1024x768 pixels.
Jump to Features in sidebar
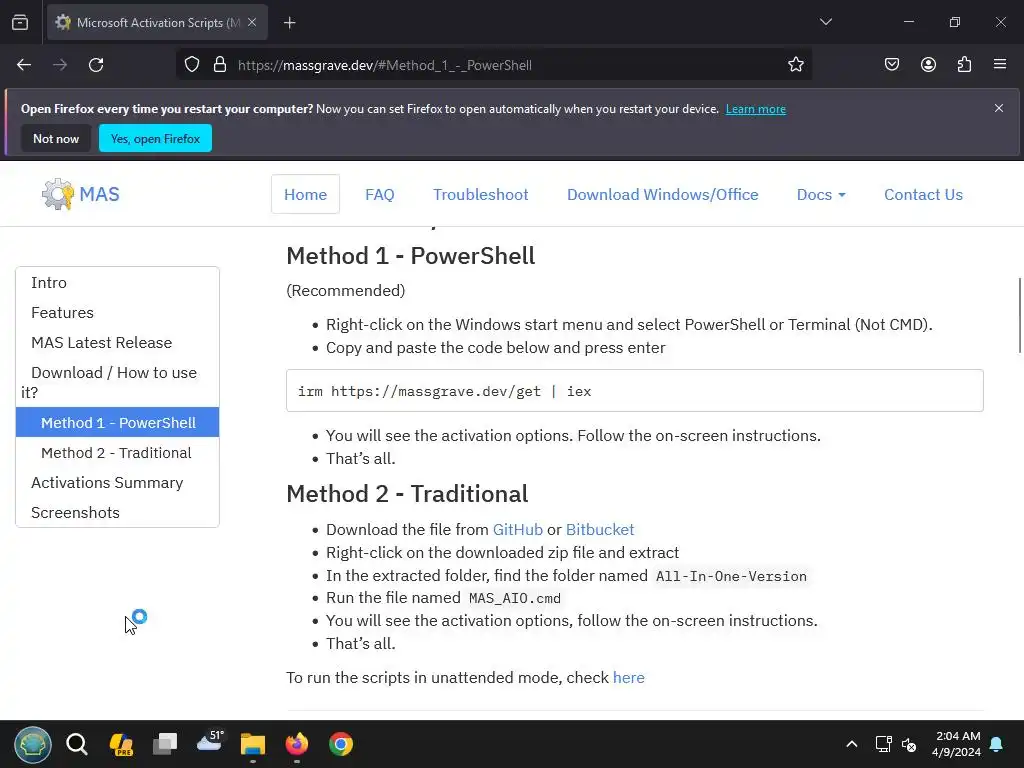click(63, 313)
